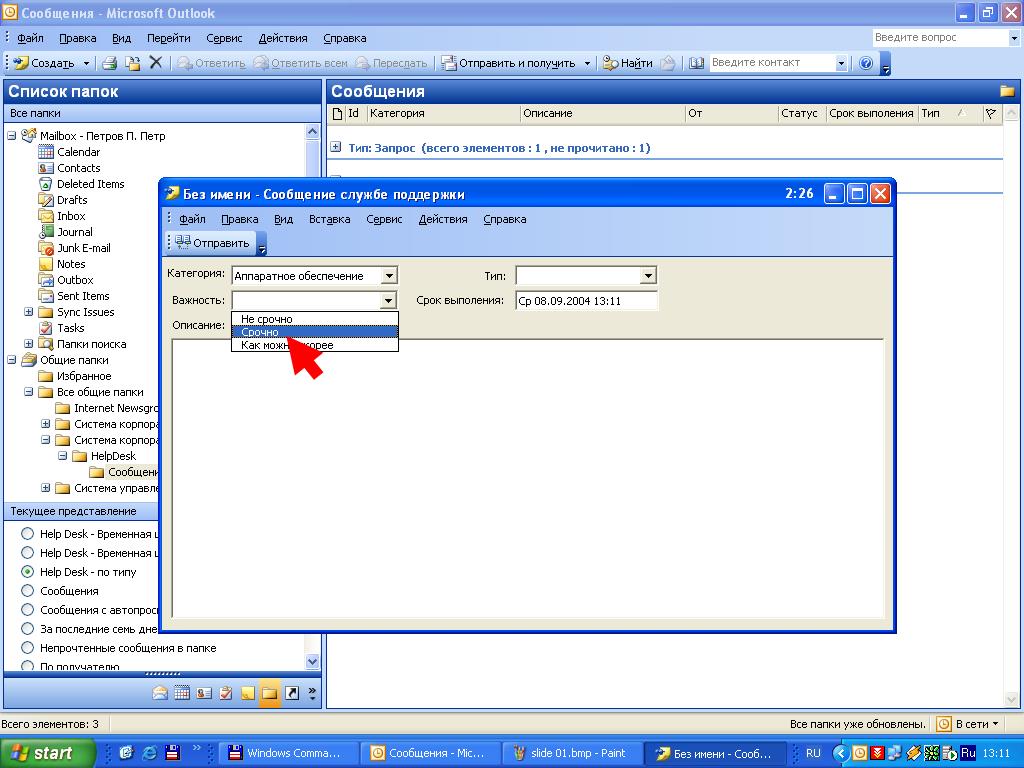Image resolution: width=1024 pixels, height=768 pixels.
Task: Click the filter funnel column header icon
Action: tap(991, 113)
